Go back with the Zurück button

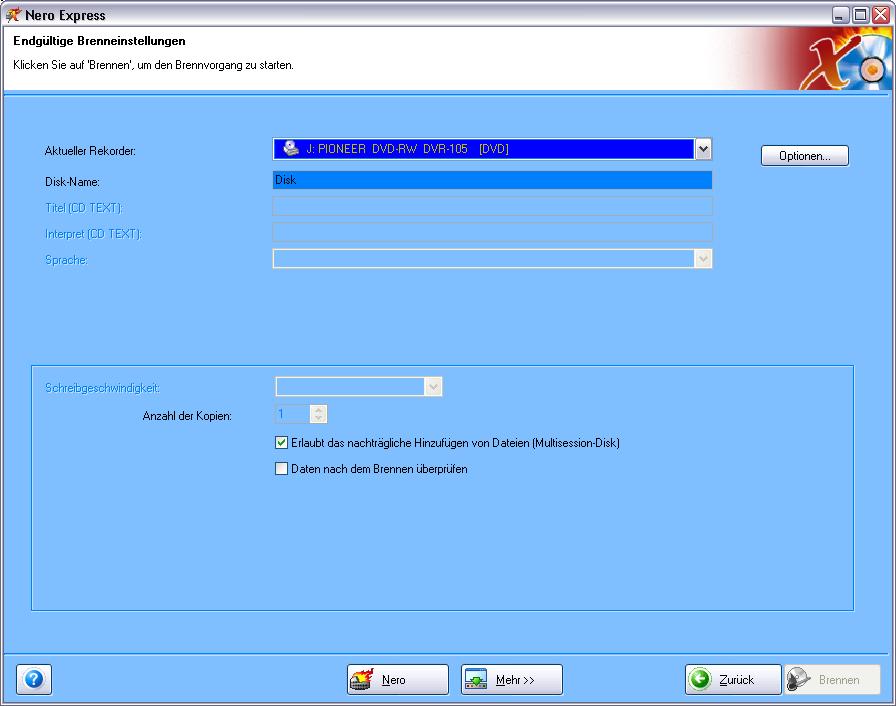733,679
